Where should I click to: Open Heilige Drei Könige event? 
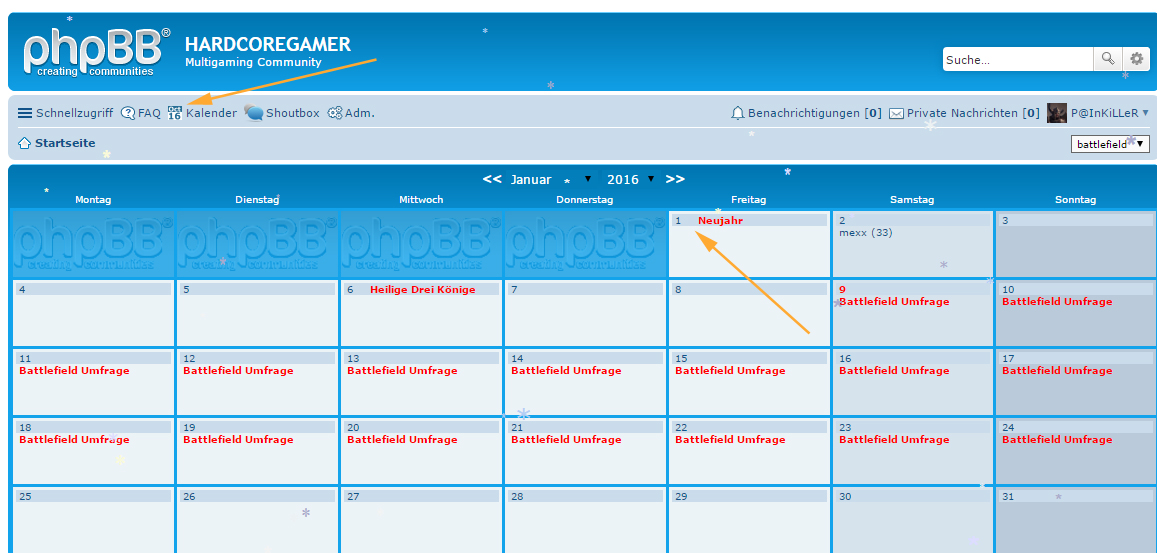(423, 289)
